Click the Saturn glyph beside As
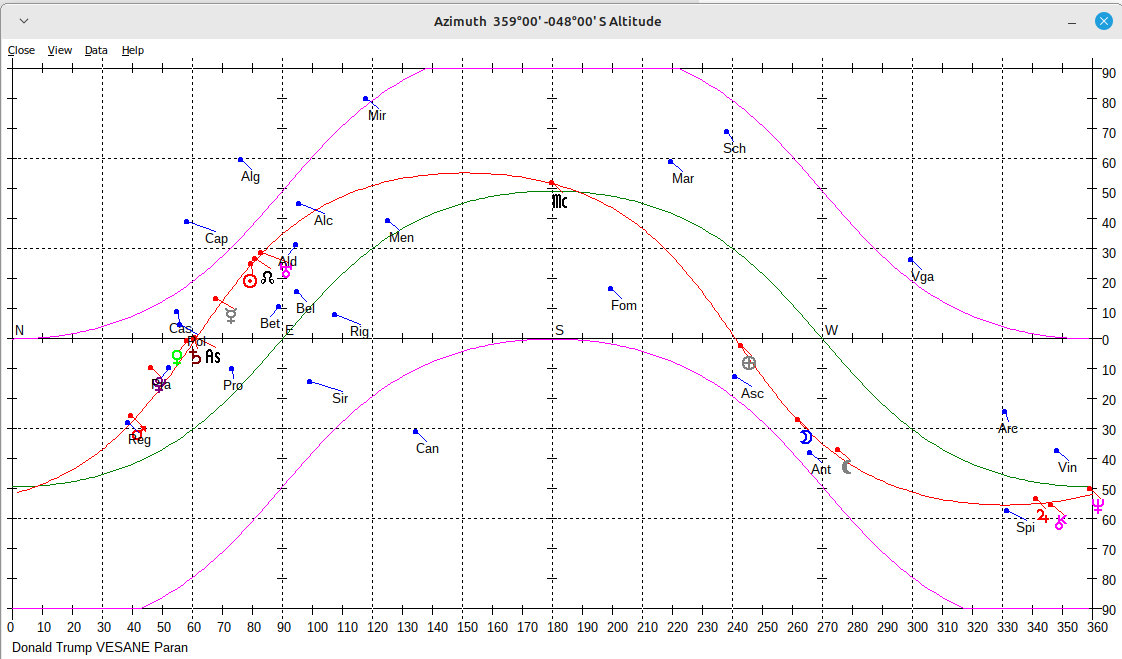Screen dimensions: 1122x659 [196, 357]
